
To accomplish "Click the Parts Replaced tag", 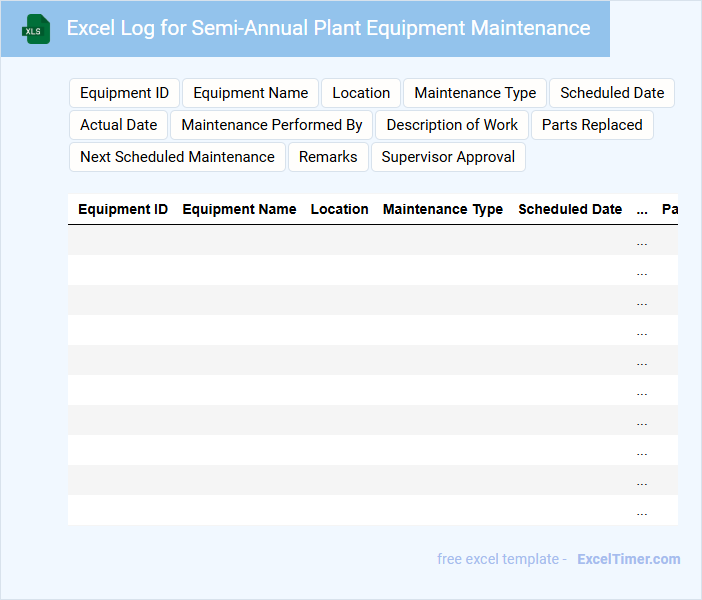I will click(592, 125).
